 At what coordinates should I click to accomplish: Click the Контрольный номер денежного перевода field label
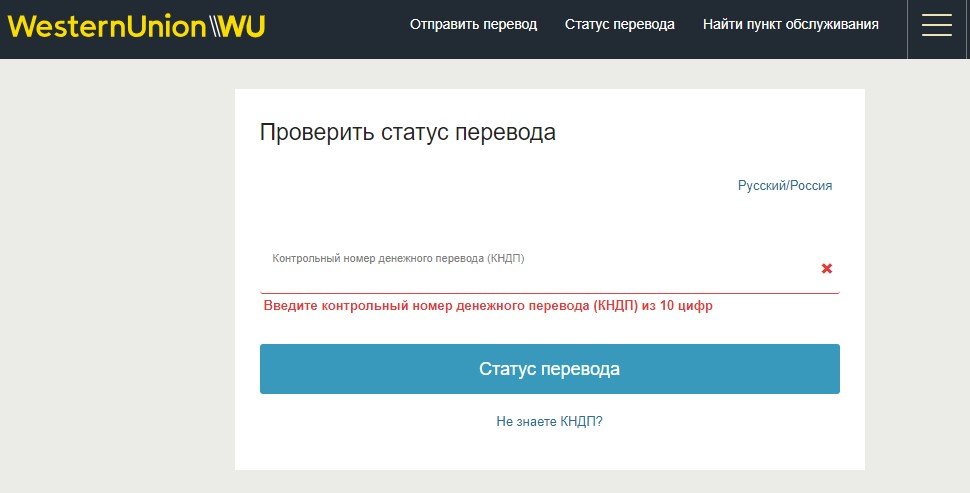coord(398,258)
